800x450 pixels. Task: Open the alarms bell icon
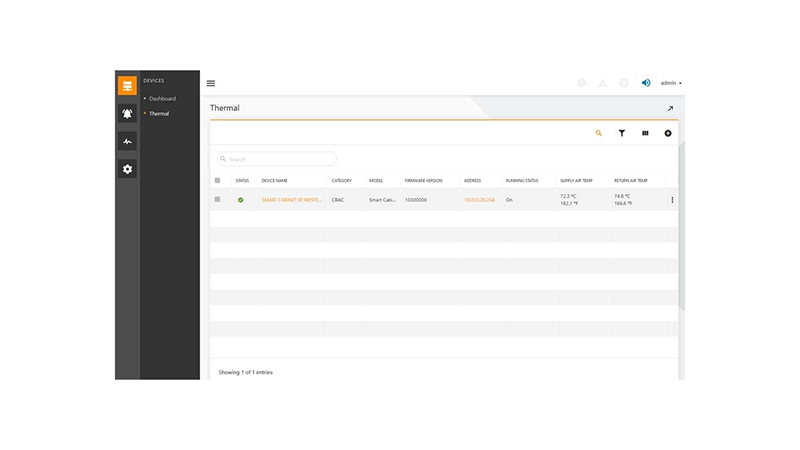pyautogui.click(x=127, y=114)
